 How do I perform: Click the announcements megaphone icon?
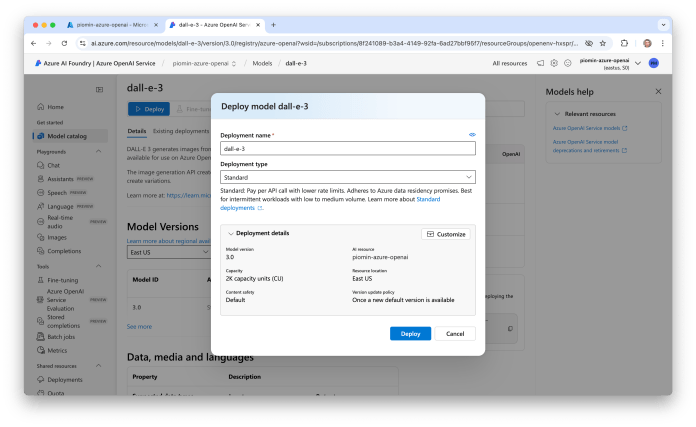tap(540, 63)
